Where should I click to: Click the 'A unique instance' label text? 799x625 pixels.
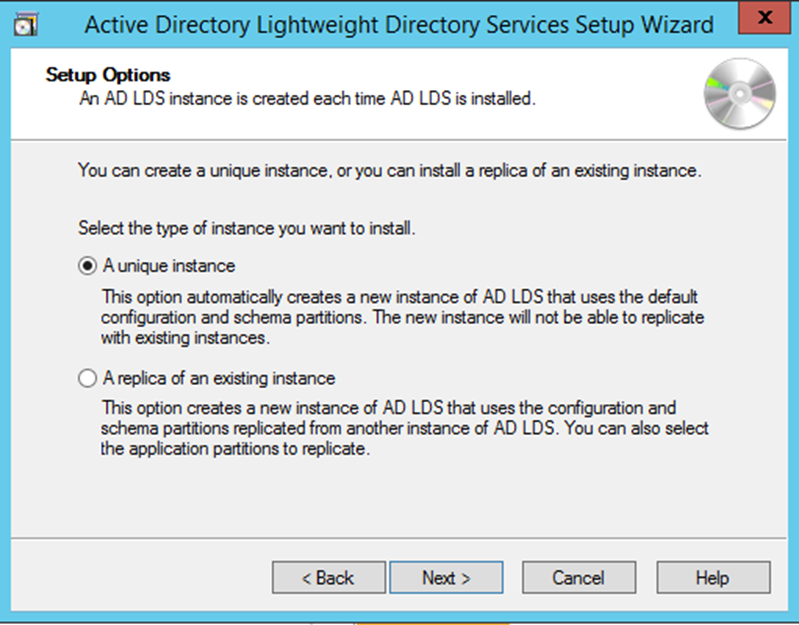tap(169, 267)
